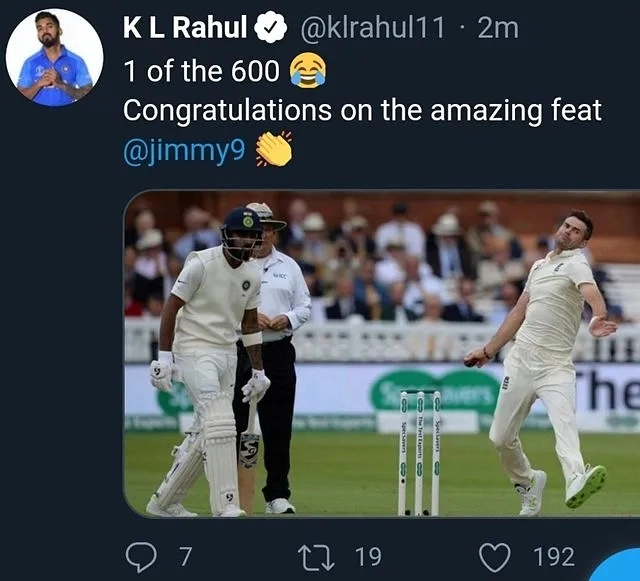The width and height of the screenshot is (640, 581).
Task: Open the attached cricket match photo
Action: click(x=381, y=353)
